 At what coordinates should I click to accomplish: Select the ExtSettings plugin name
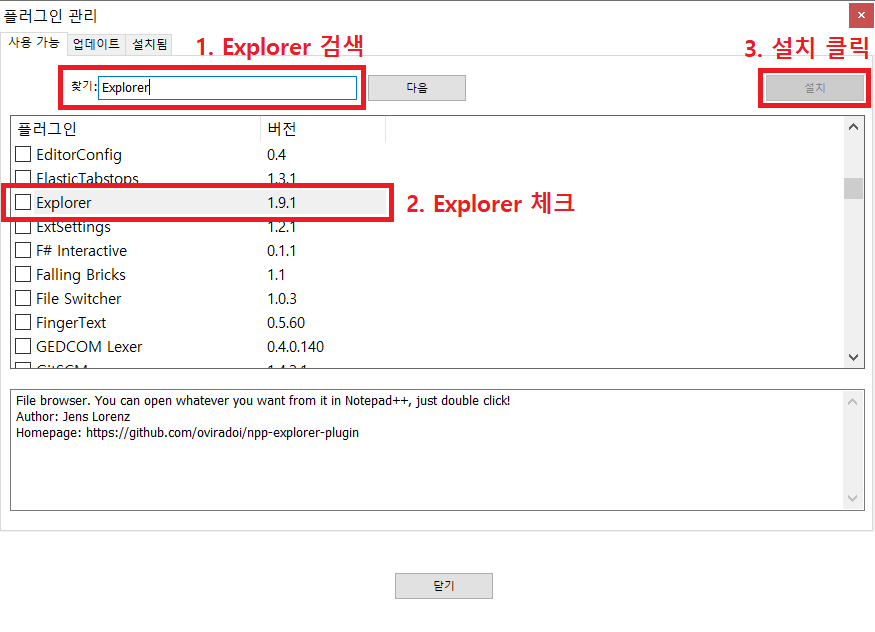click(x=73, y=228)
